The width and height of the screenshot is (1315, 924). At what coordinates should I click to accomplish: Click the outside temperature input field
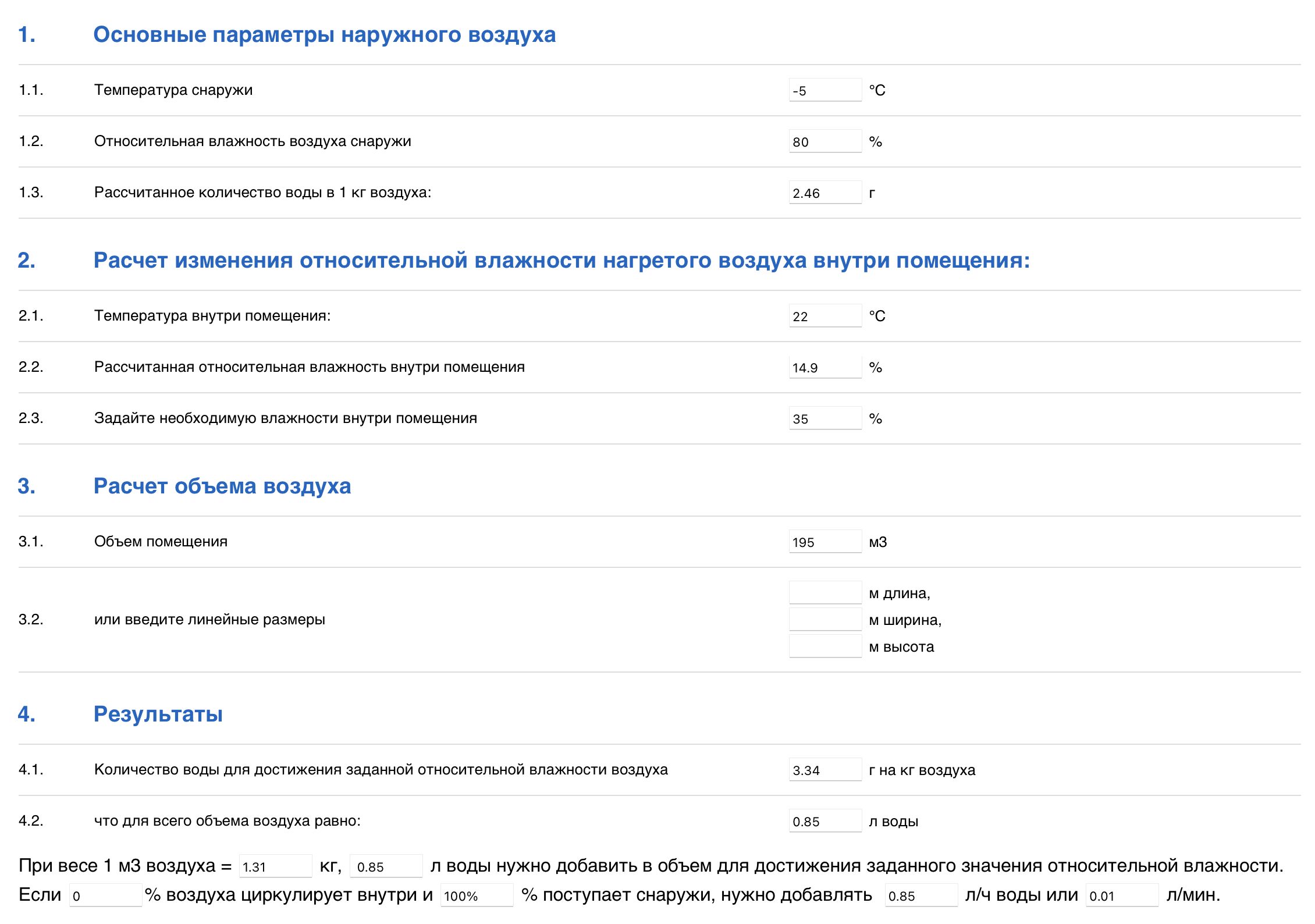coord(824,90)
